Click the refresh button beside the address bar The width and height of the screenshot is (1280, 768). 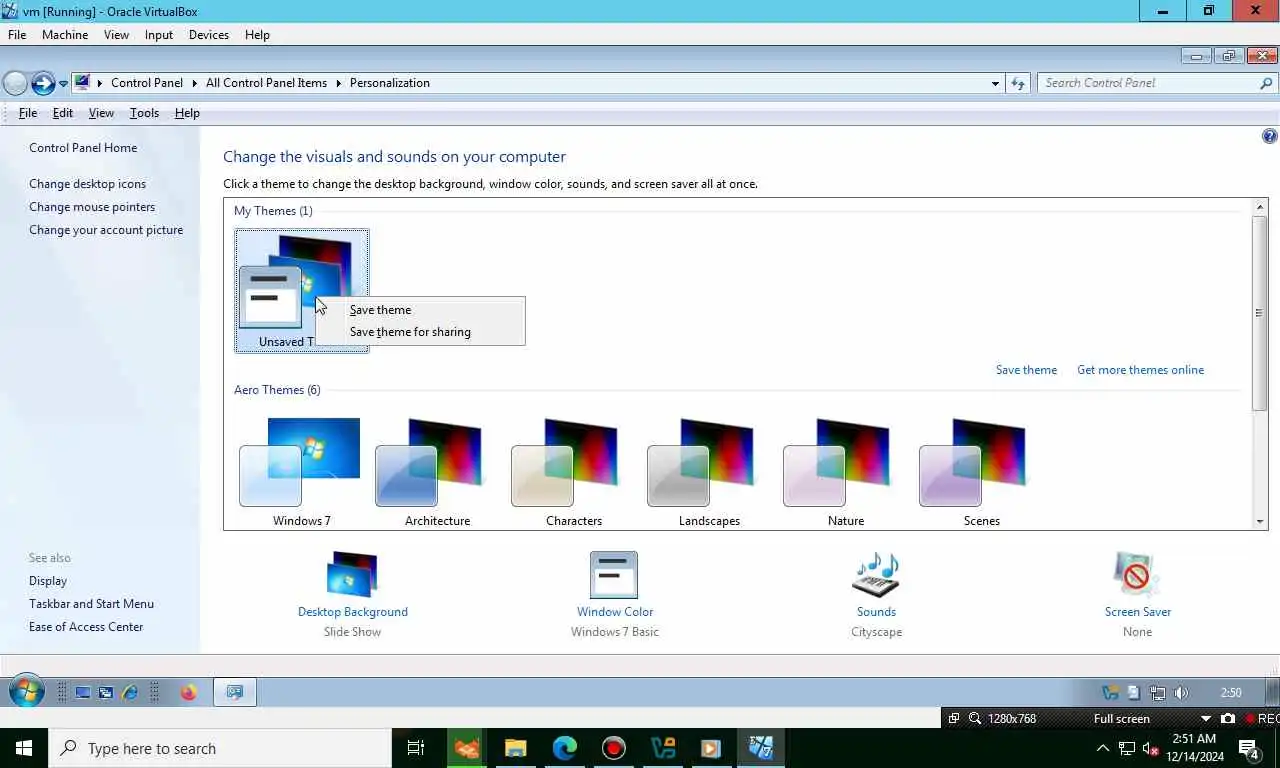(1018, 83)
